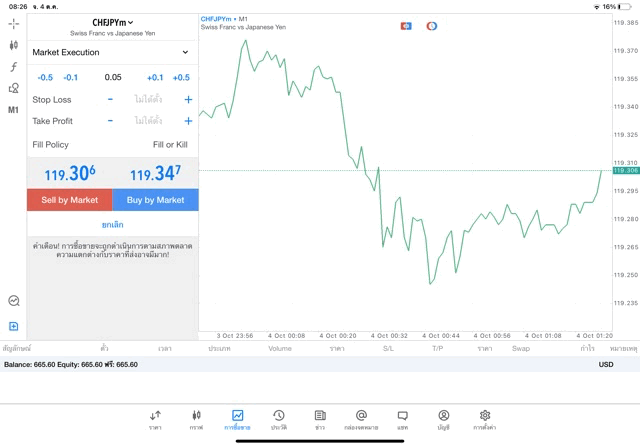
Task: Open the News (ข่าว) tab icon
Action: 320,419
